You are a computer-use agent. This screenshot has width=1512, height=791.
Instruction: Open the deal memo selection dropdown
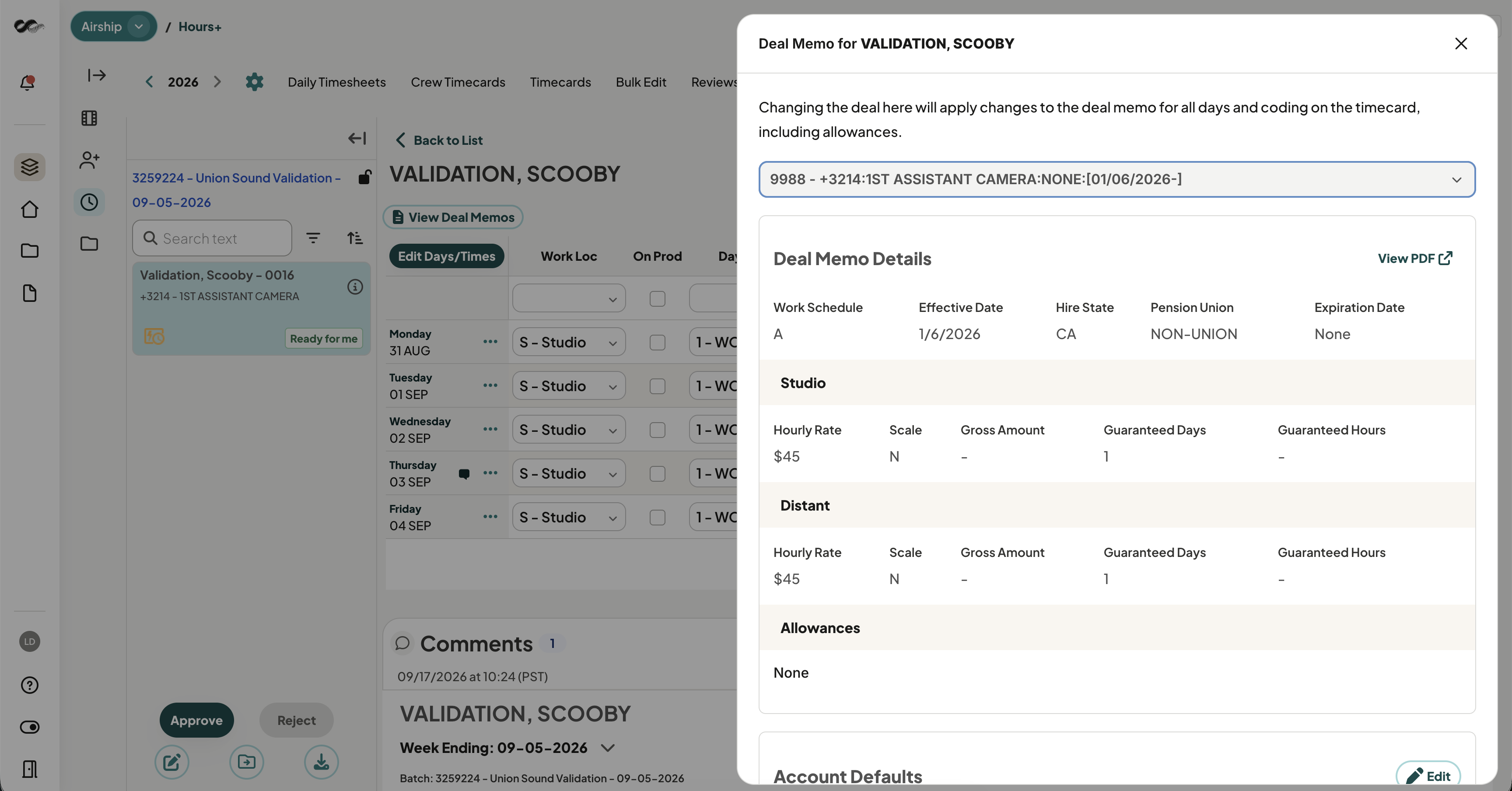(x=1116, y=179)
